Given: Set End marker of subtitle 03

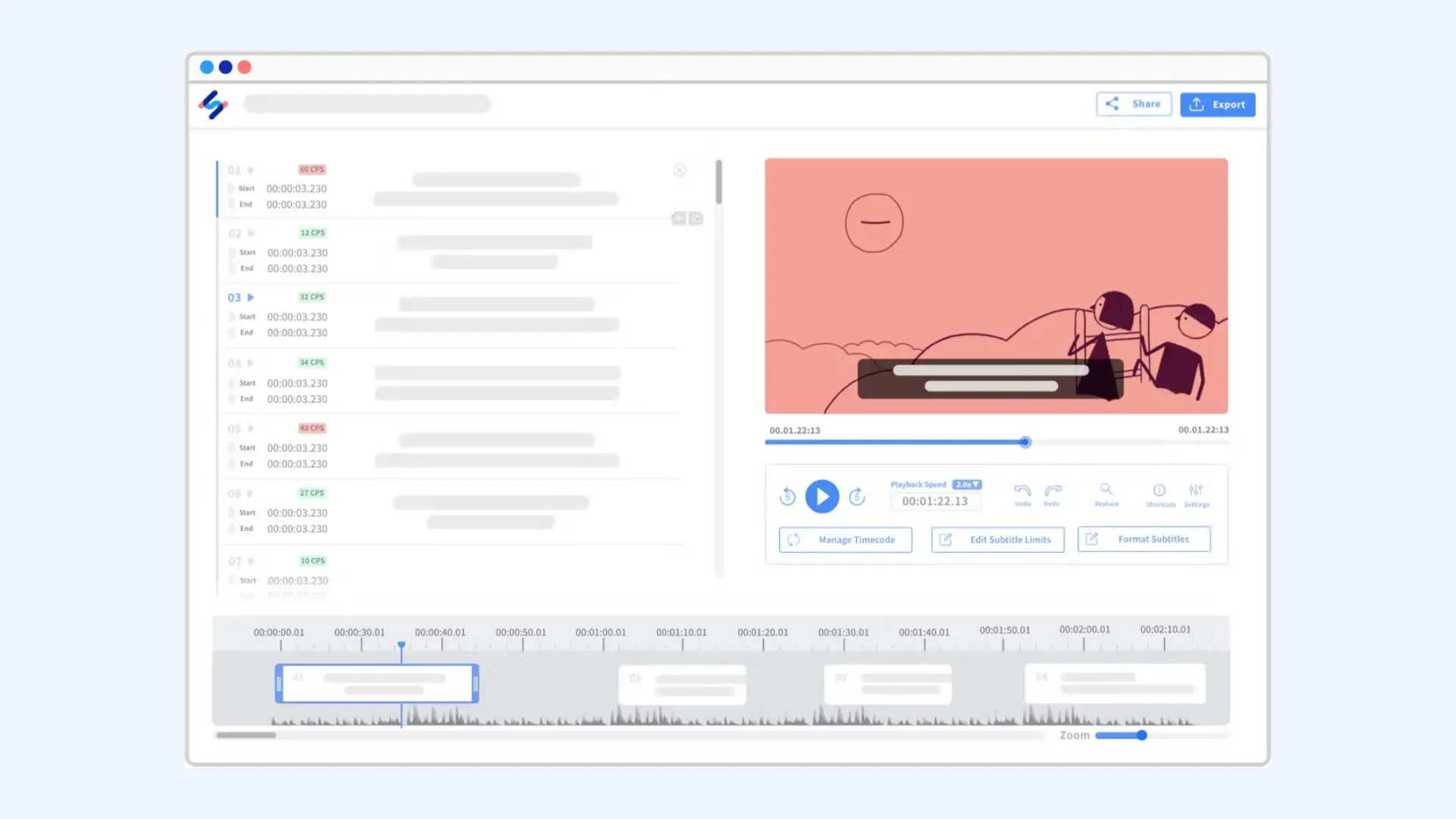Looking at the screenshot, I should tap(231, 333).
